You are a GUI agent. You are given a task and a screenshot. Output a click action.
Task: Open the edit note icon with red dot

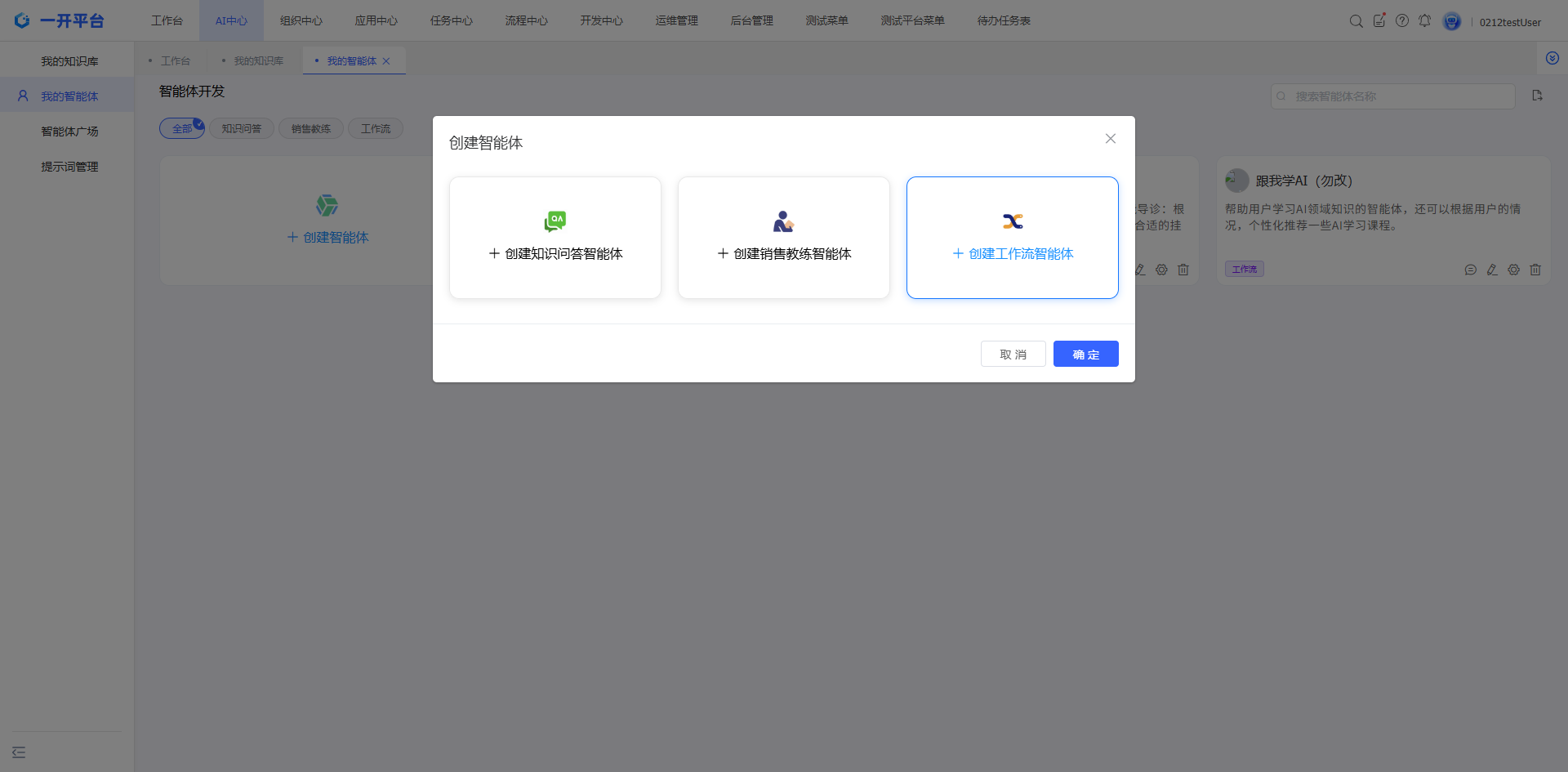click(1379, 21)
